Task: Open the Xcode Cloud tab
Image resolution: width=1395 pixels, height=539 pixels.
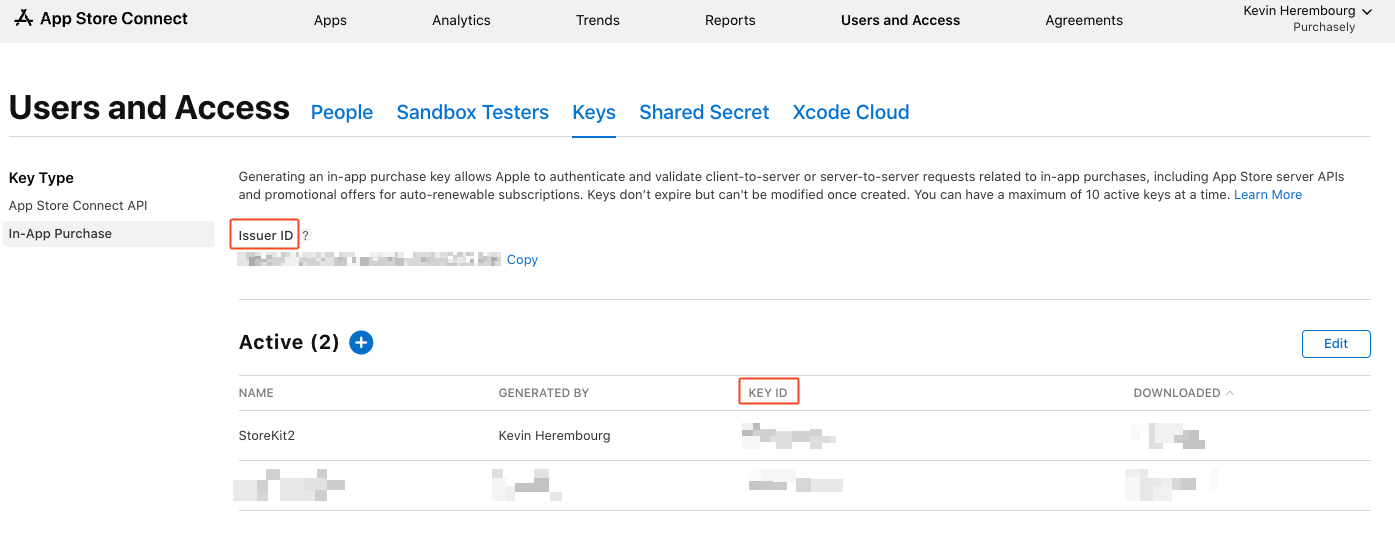Action: (851, 113)
